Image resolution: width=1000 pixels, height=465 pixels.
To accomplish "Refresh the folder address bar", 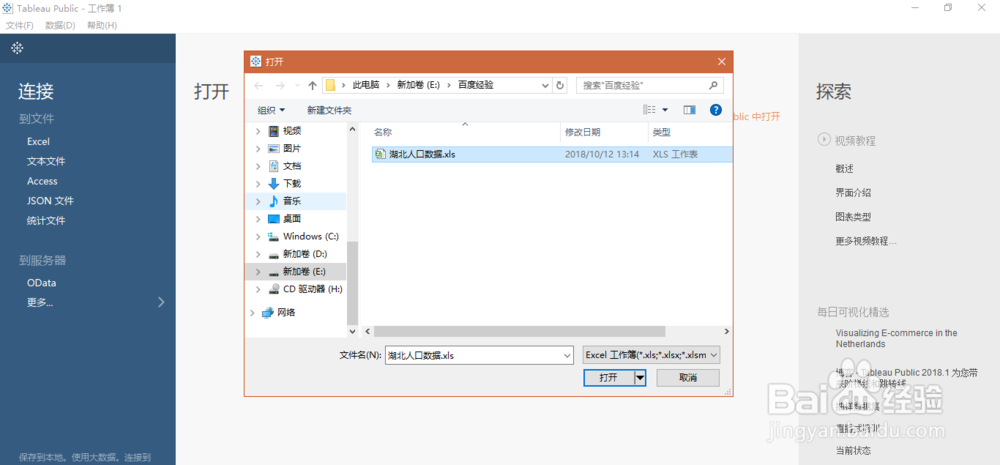I will point(560,85).
